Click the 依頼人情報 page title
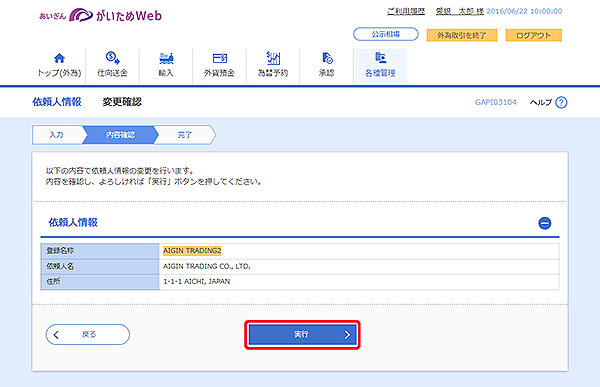Screen dimensions: 600x387 pos(57,102)
